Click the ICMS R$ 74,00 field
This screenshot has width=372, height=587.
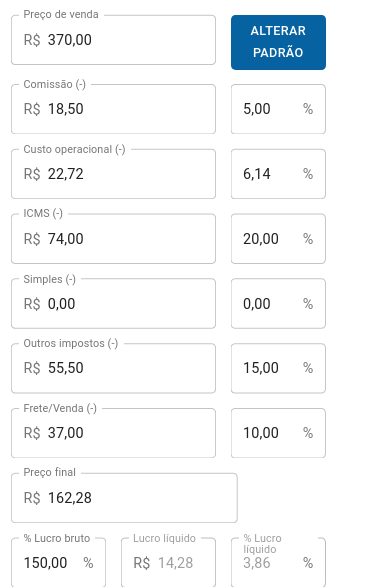point(113,238)
